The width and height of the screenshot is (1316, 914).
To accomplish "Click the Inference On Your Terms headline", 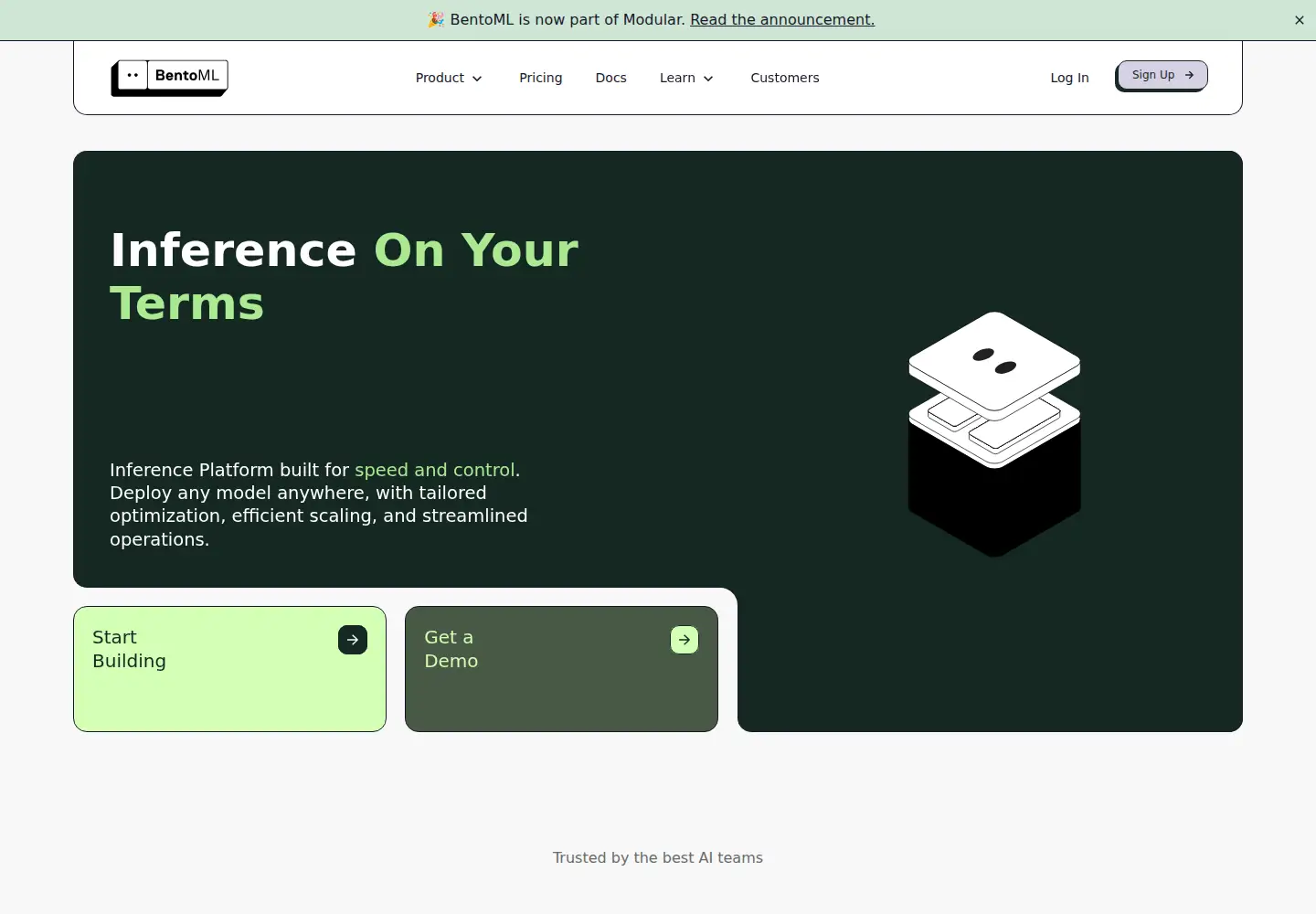I will tap(345, 276).
